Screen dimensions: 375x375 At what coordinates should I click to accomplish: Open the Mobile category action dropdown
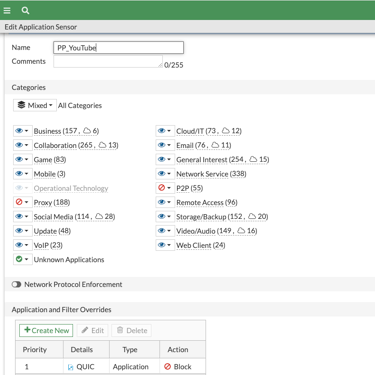point(22,174)
